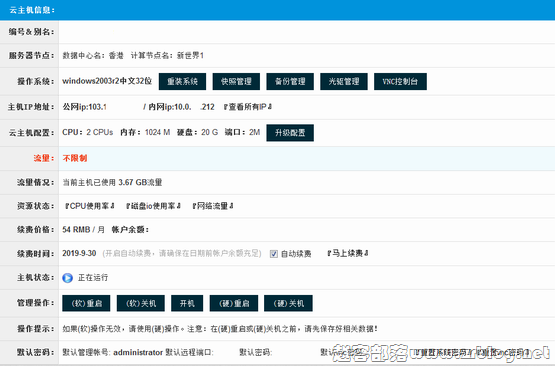Click the 不限制 traffic value text
Screen dimensions: 555x366
point(75,158)
